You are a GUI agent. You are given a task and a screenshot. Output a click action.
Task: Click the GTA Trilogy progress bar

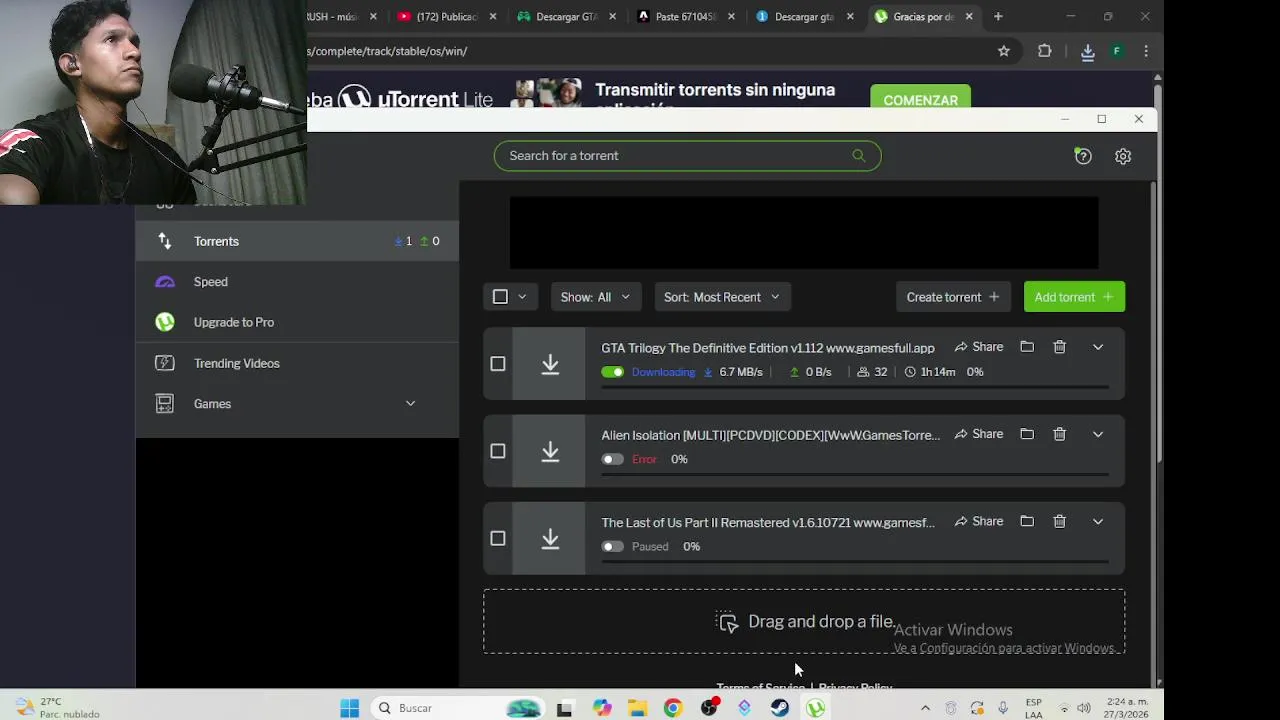(855, 386)
